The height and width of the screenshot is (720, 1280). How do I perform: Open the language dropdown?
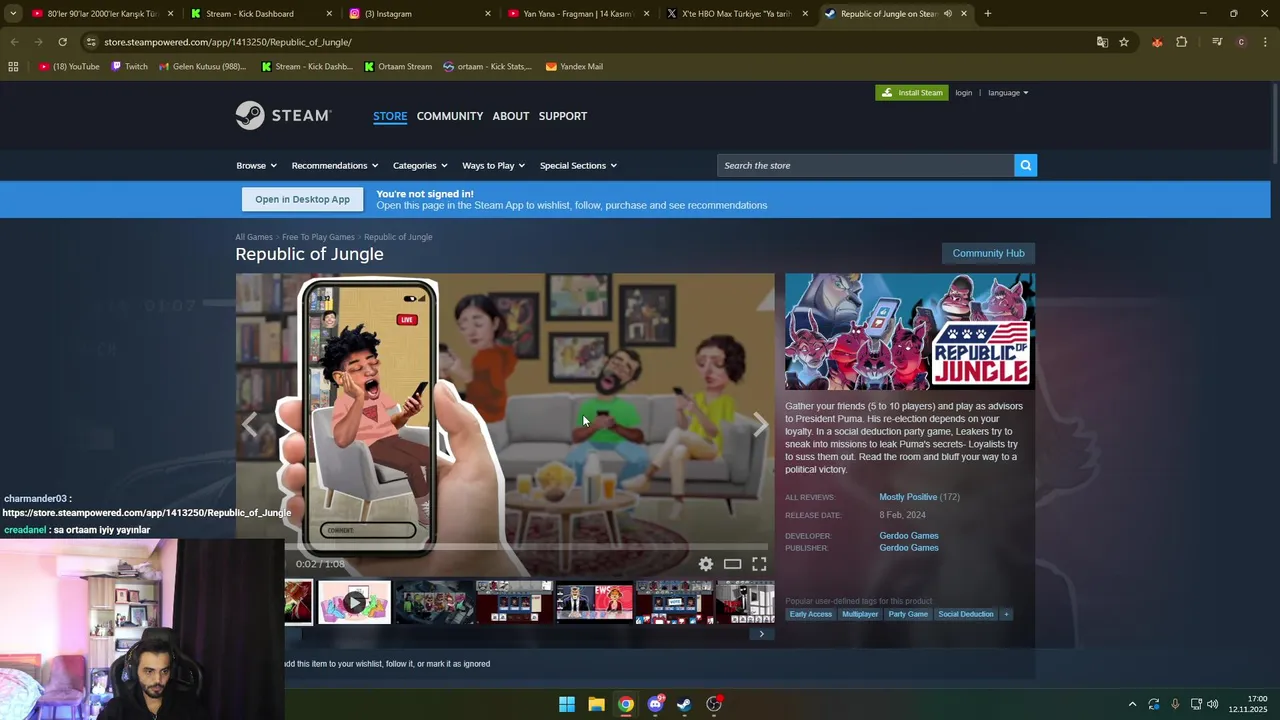pyautogui.click(x=1008, y=93)
